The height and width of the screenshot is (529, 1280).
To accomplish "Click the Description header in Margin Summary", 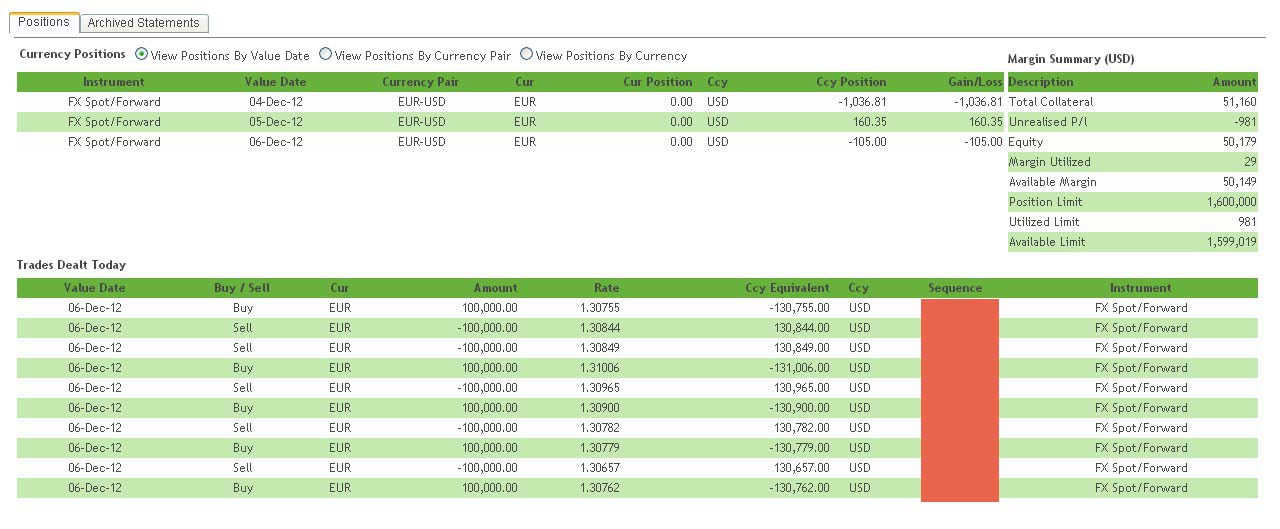I will 1040,82.
